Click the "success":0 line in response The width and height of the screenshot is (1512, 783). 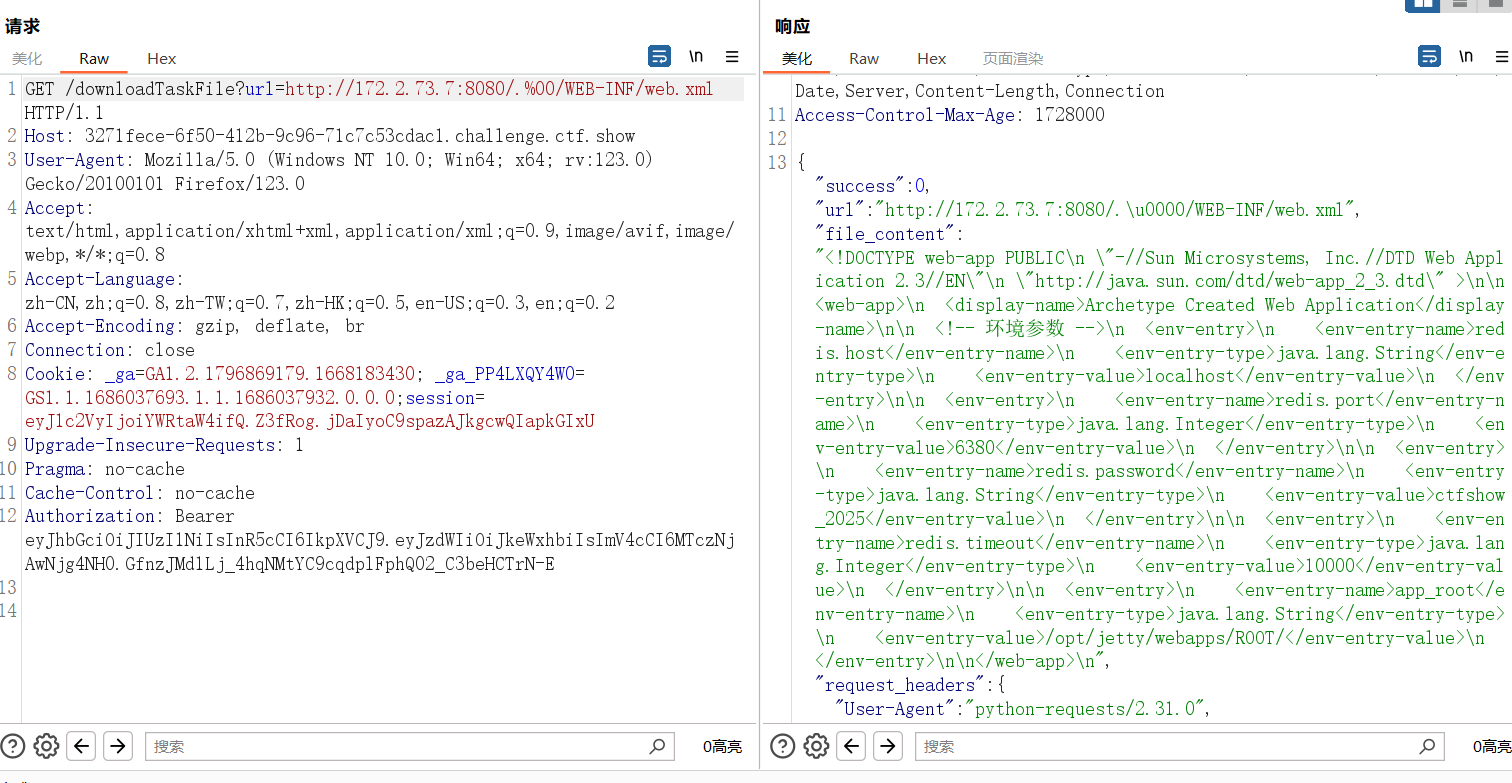click(873, 186)
